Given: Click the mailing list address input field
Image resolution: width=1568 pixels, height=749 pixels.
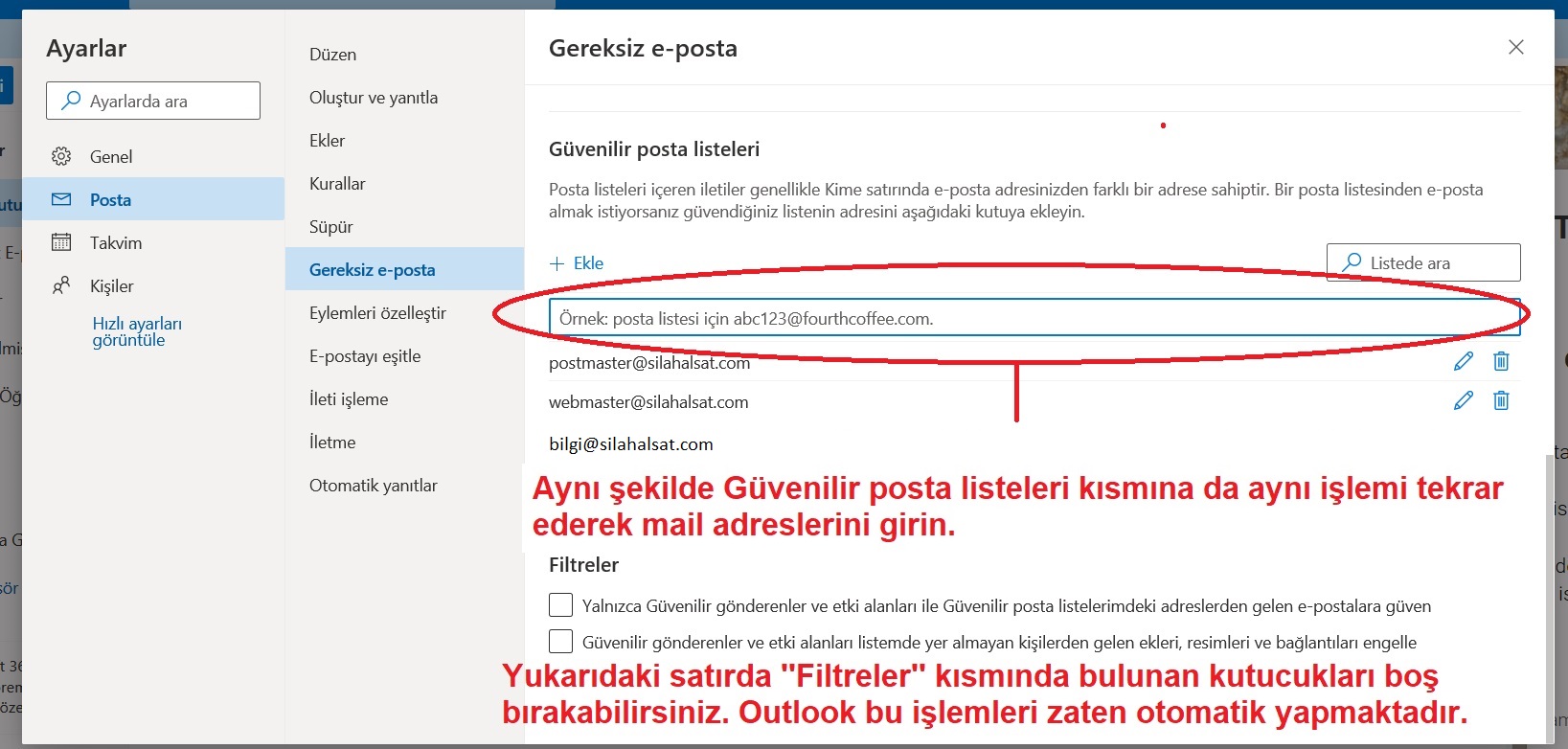Looking at the screenshot, I should pyautogui.click(x=1033, y=319).
